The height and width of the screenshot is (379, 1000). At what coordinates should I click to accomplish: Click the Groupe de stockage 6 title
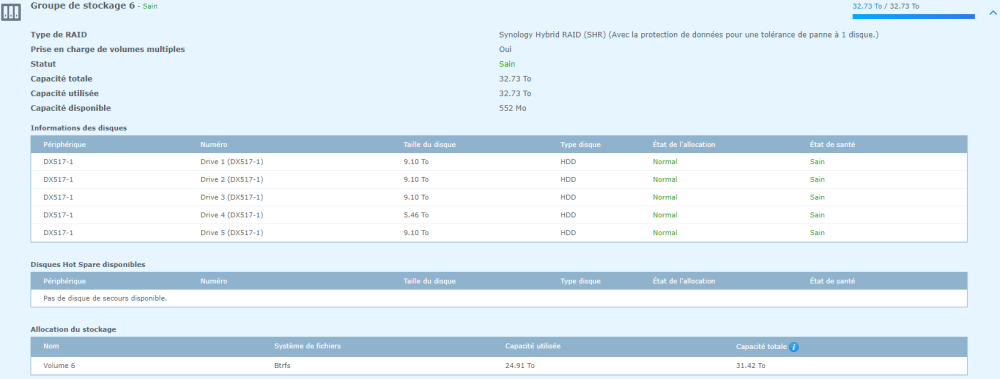tap(82, 5)
